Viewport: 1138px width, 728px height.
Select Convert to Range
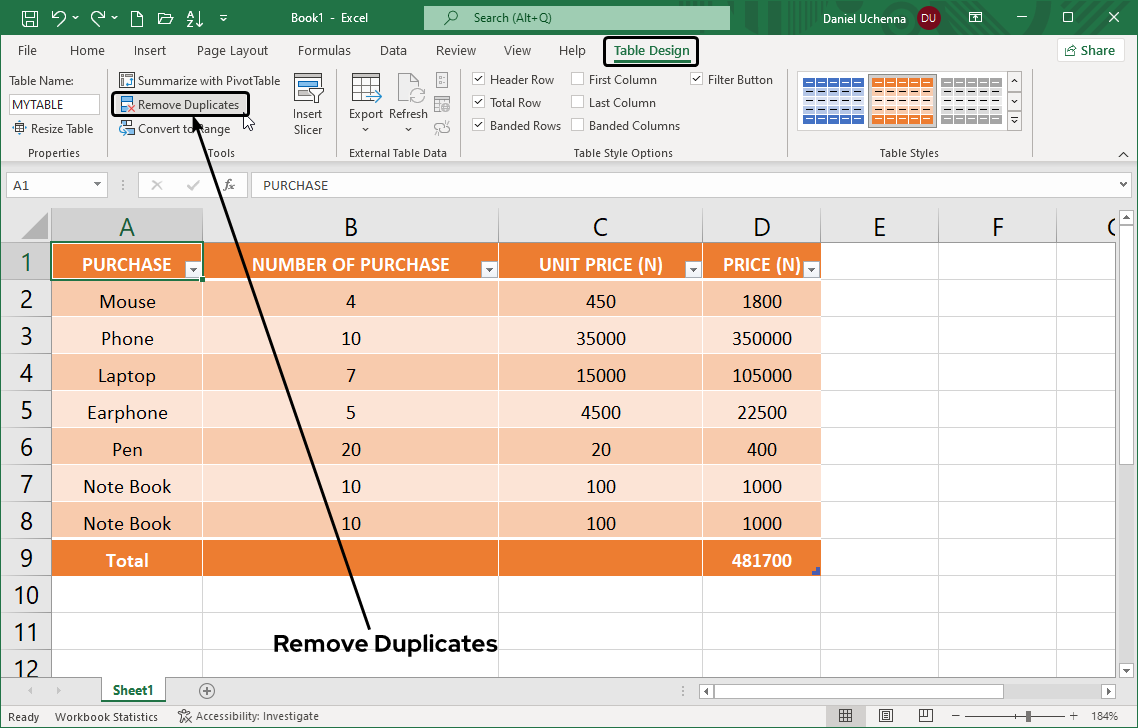(x=175, y=128)
